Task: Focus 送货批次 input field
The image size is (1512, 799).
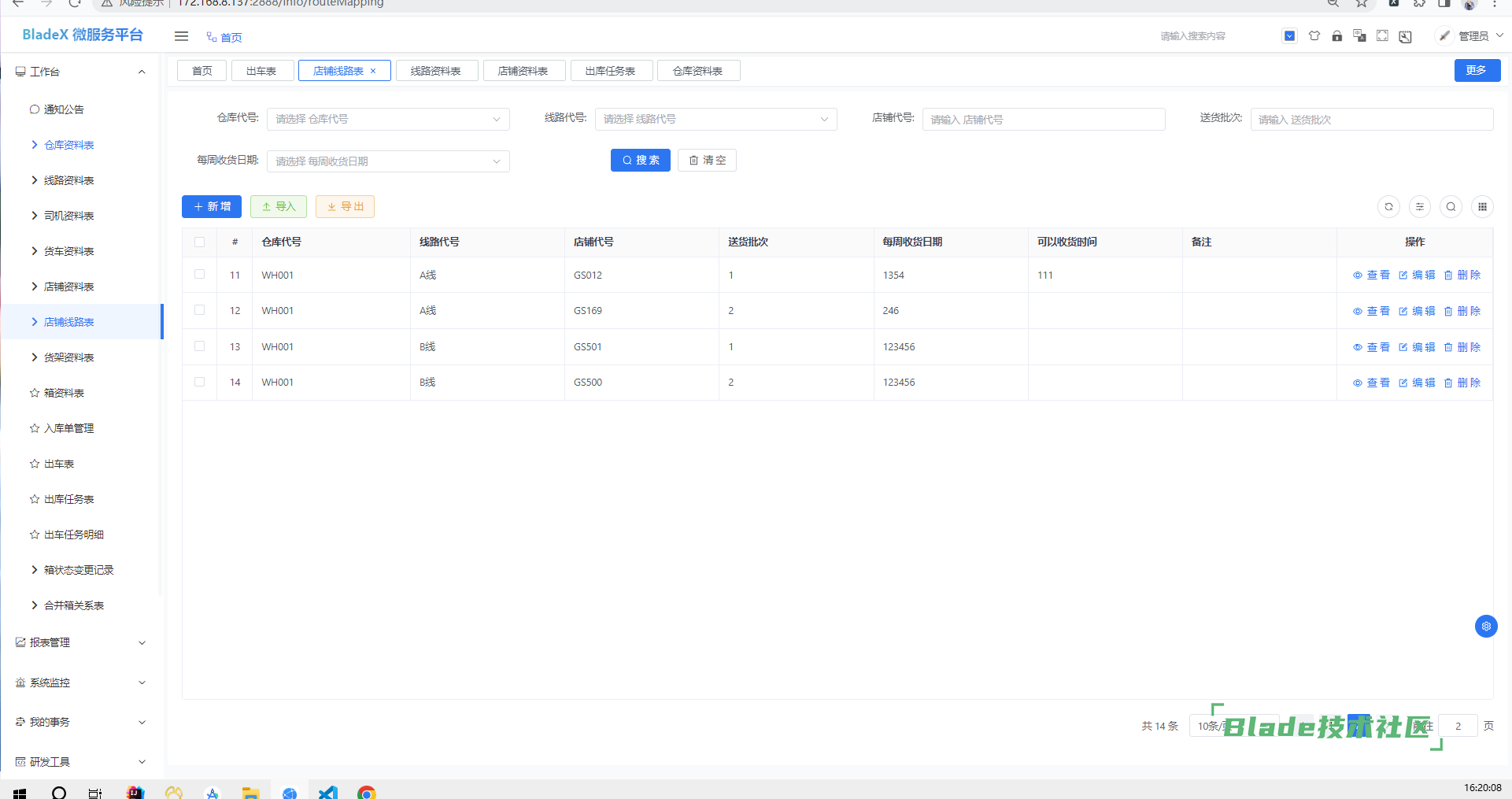Action: click(x=1371, y=119)
